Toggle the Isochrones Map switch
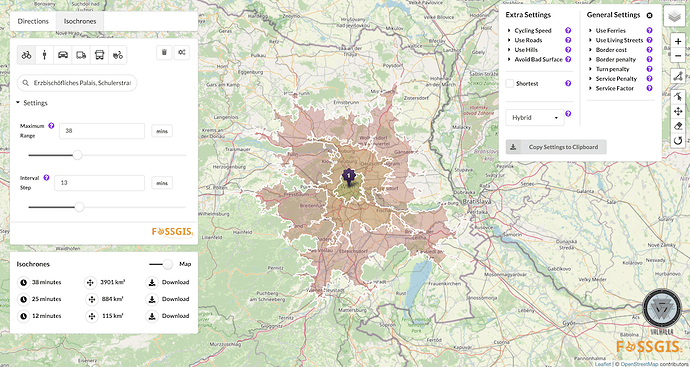690x367 pixels. pyautogui.click(x=161, y=264)
